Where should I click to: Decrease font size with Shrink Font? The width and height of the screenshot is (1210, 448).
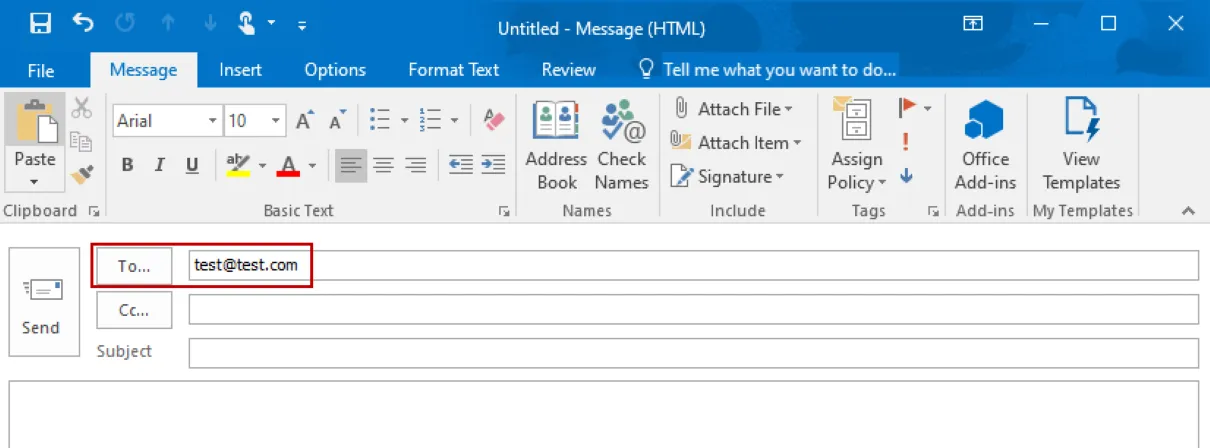pos(337,121)
